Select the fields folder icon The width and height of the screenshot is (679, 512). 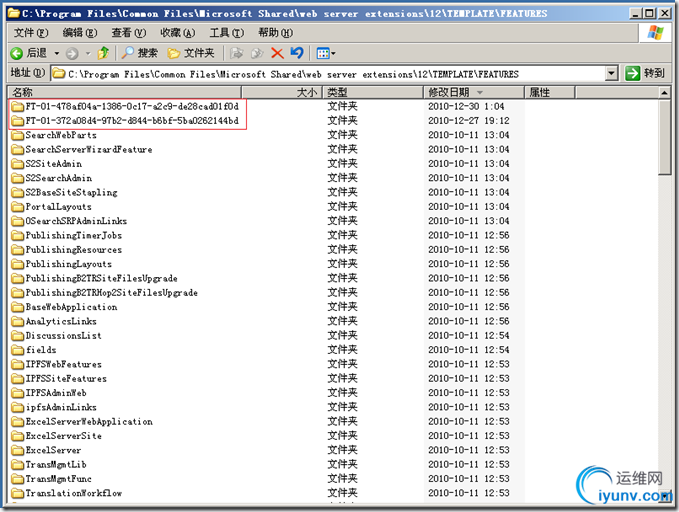18,350
